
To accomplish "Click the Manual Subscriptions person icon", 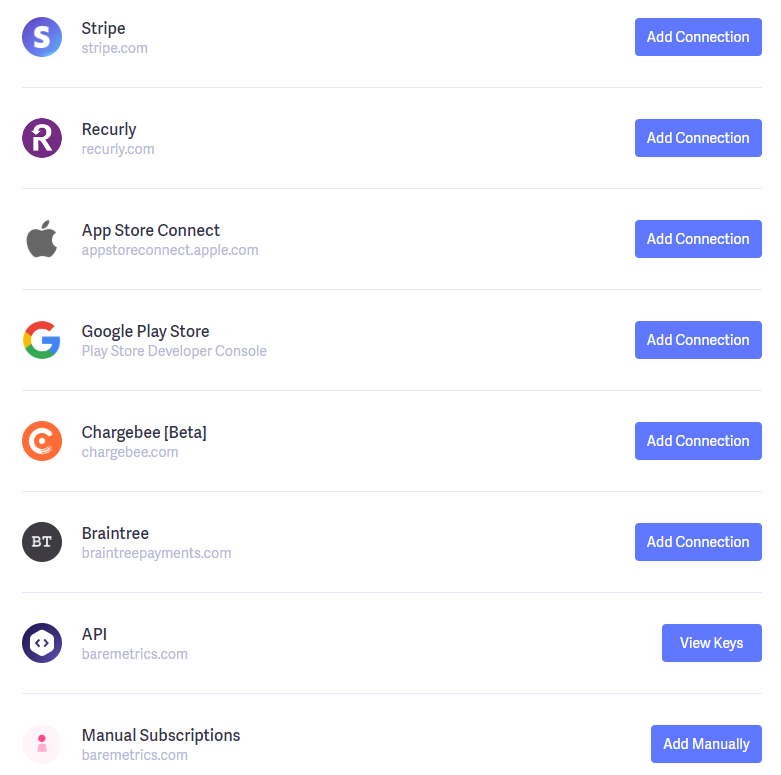I will click(x=42, y=744).
